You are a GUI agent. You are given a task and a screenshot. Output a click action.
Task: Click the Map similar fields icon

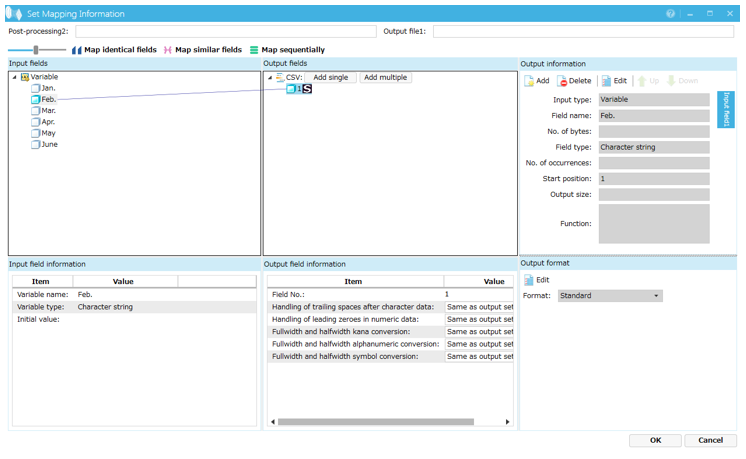click(x=168, y=50)
